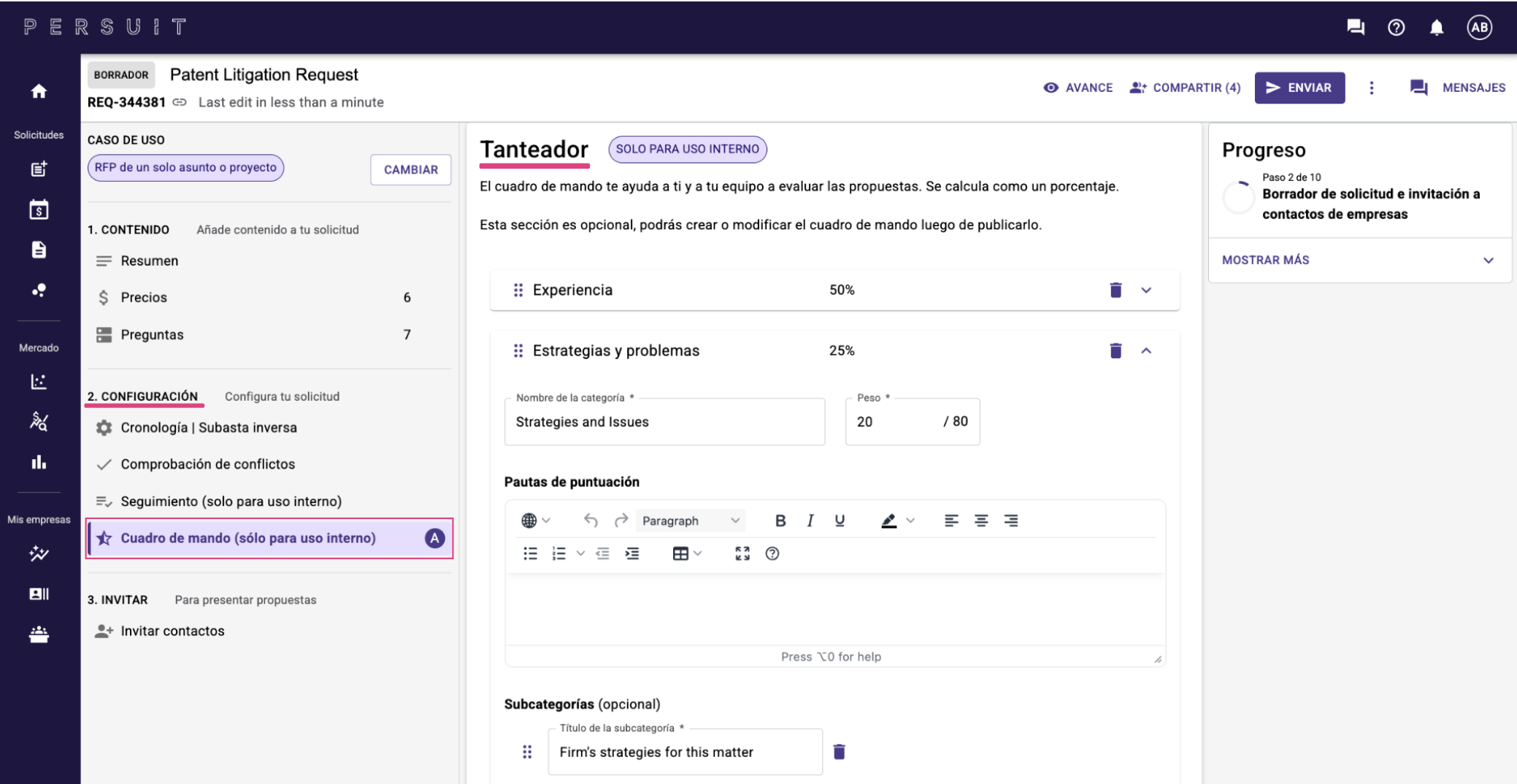Viewport: 1517px width, 784px height.
Task: Open the new request icon under Solicitudes
Action: click(x=39, y=169)
